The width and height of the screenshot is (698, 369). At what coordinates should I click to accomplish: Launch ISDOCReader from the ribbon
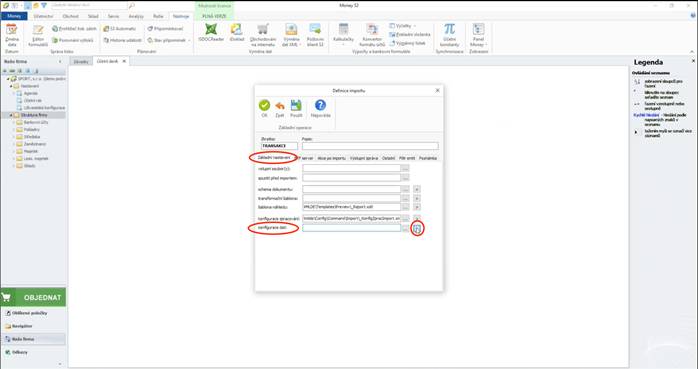211,30
